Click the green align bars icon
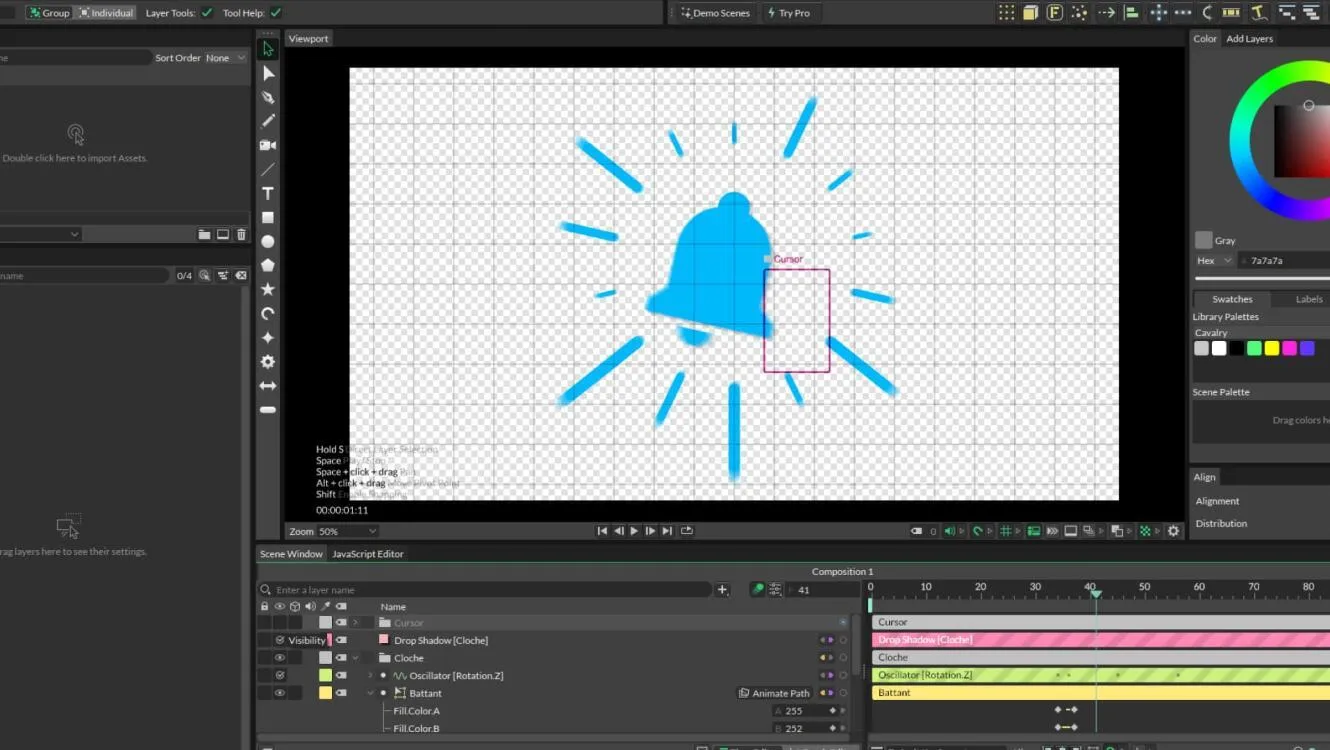 click(x=1132, y=12)
